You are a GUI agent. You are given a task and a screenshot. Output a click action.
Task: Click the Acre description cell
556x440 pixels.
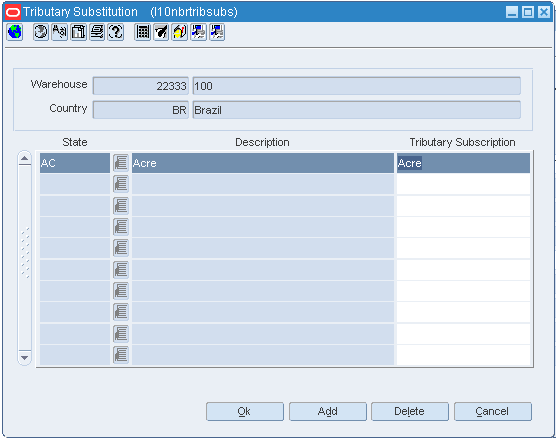click(263, 163)
